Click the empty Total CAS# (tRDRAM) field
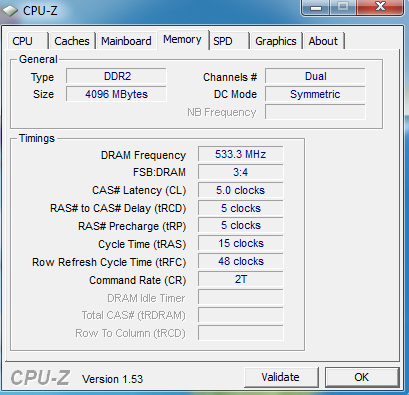This screenshot has height=395, width=409. pos(241,315)
